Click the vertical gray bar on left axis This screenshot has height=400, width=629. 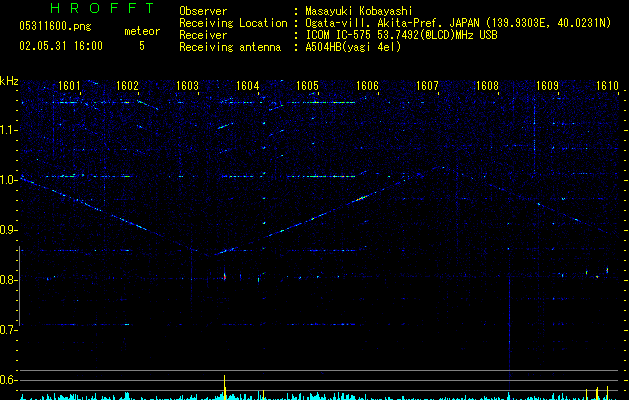pos(19,286)
